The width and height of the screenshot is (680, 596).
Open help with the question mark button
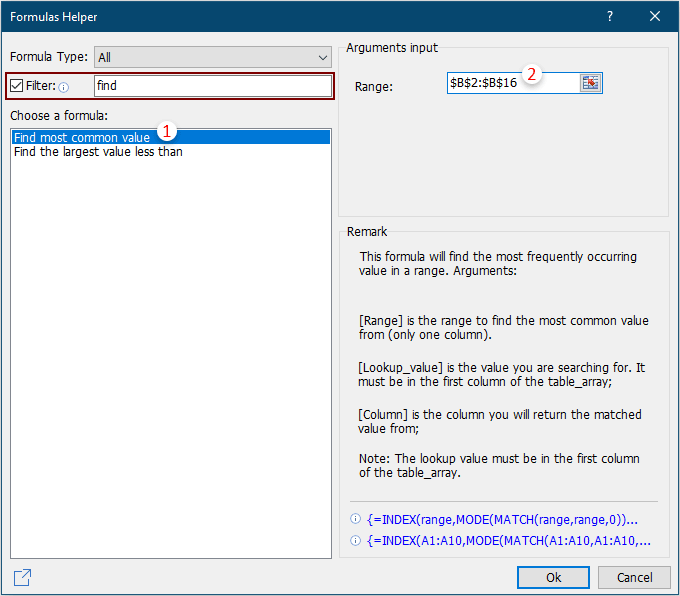[x=609, y=17]
